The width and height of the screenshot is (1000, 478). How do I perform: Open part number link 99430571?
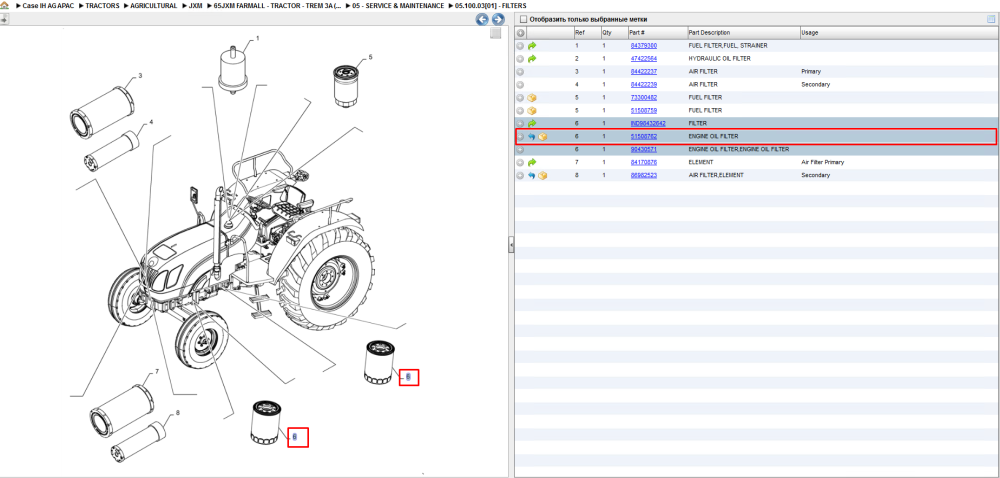coord(643,149)
